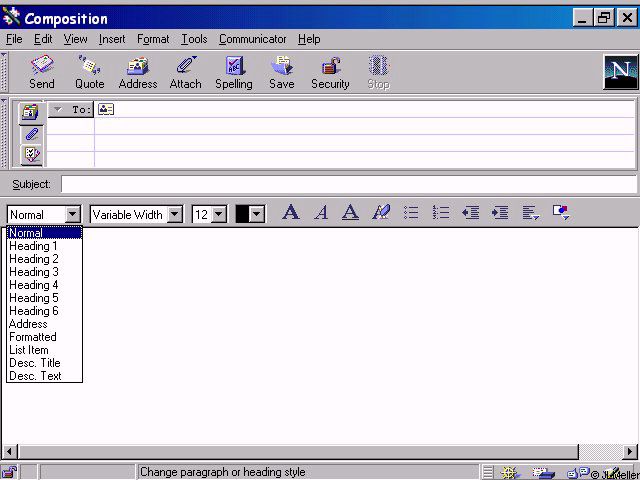The image size is (640, 480).
Task: Click the Stop toolbar icon
Action: (x=378, y=72)
